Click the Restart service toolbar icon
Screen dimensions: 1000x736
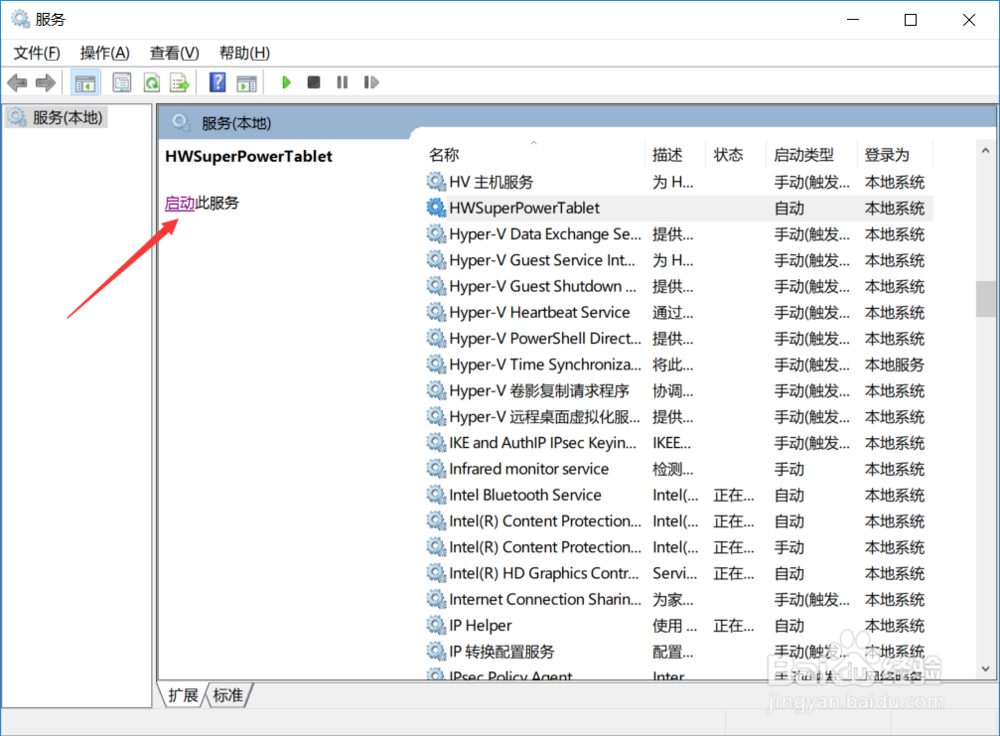(x=371, y=82)
